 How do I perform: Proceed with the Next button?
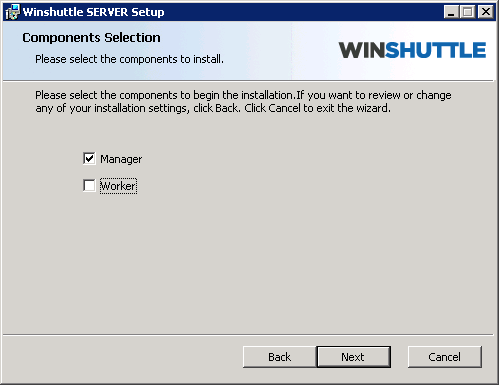click(x=353, y=357)
